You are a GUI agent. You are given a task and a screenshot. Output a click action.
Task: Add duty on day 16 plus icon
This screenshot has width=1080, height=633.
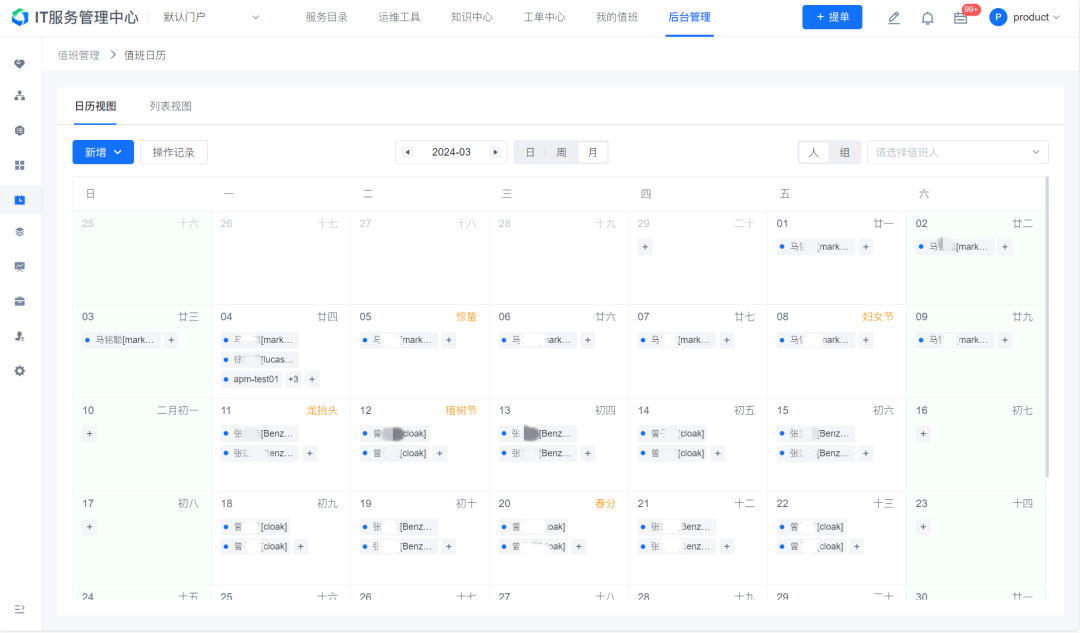(x=923, y=433)
